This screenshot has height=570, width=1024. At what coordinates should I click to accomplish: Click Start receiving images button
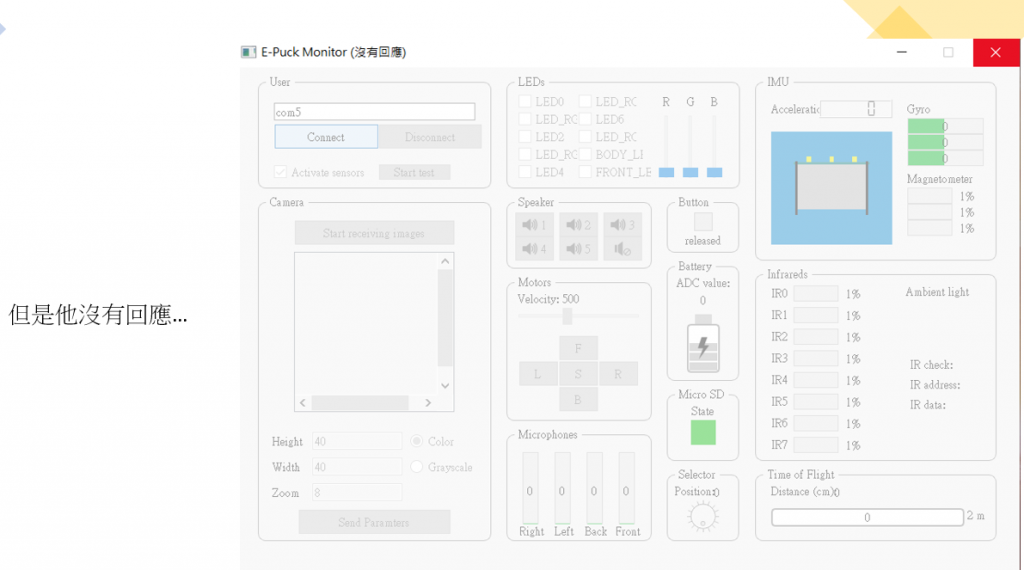(374, 233)
